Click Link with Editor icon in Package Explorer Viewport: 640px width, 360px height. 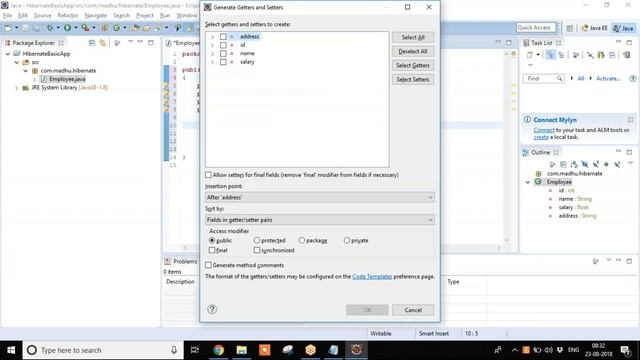(x=102, y=43)
